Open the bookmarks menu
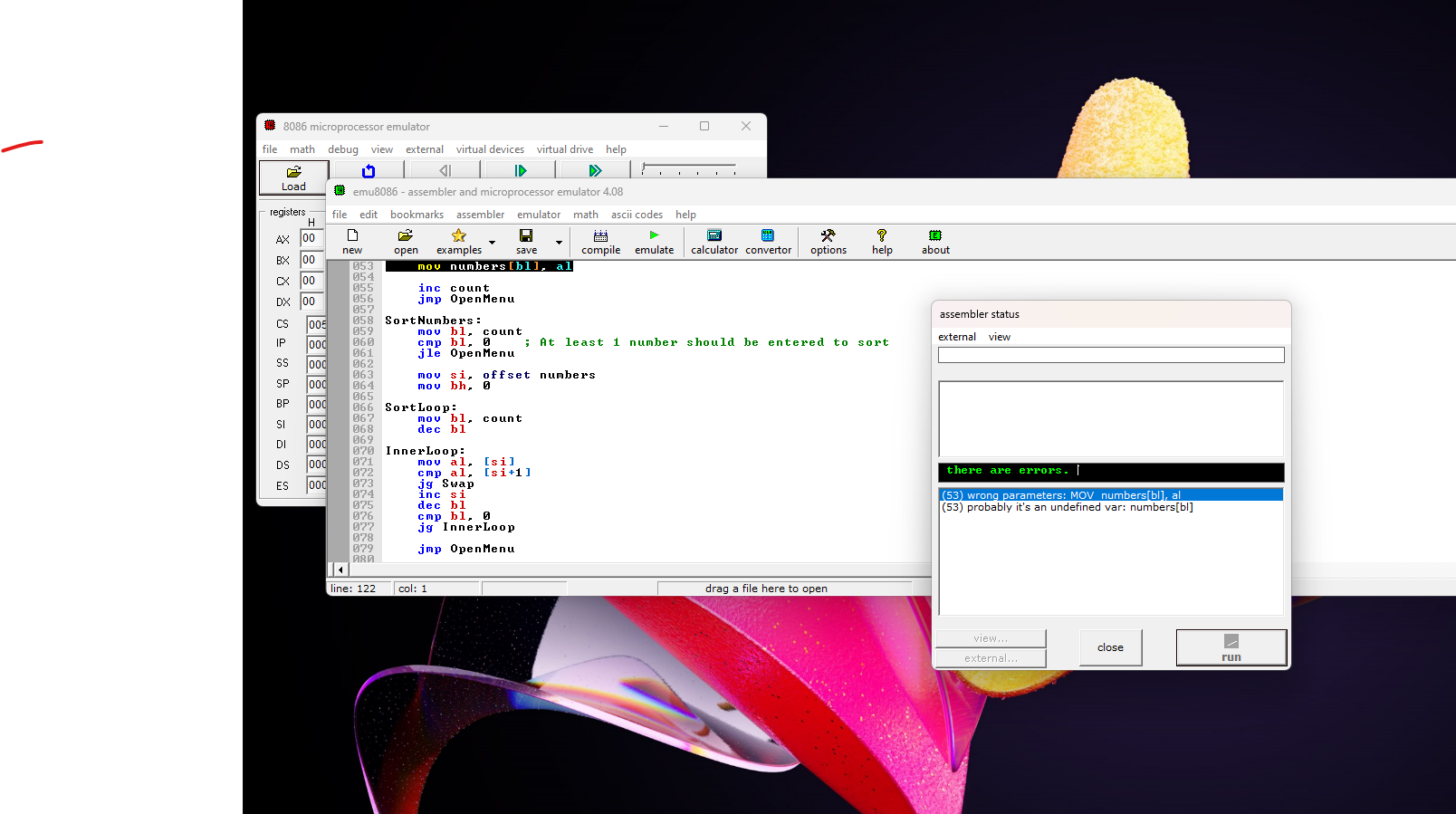1456x814 pixels. (417, 215)
